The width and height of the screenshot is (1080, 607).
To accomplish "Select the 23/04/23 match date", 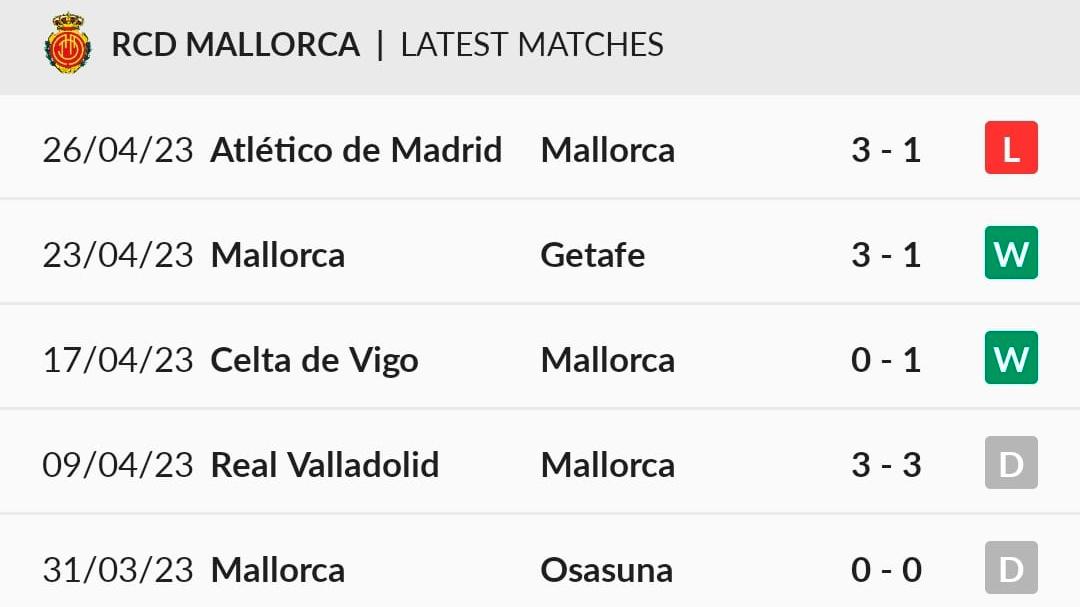I will [x=118, y=255].
